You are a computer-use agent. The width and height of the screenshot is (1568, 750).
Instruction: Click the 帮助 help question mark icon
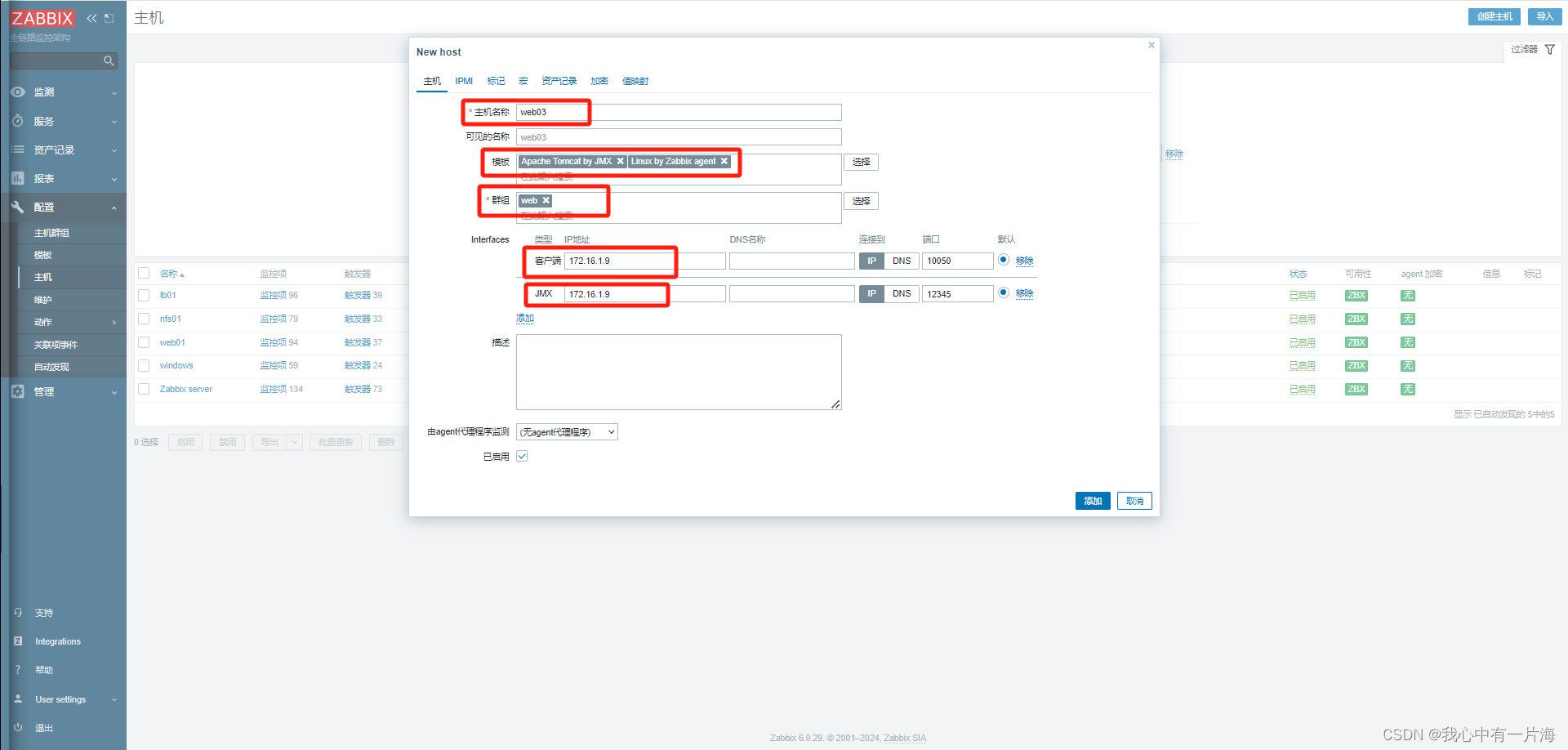pyautogui.click(x=18, y=670)
